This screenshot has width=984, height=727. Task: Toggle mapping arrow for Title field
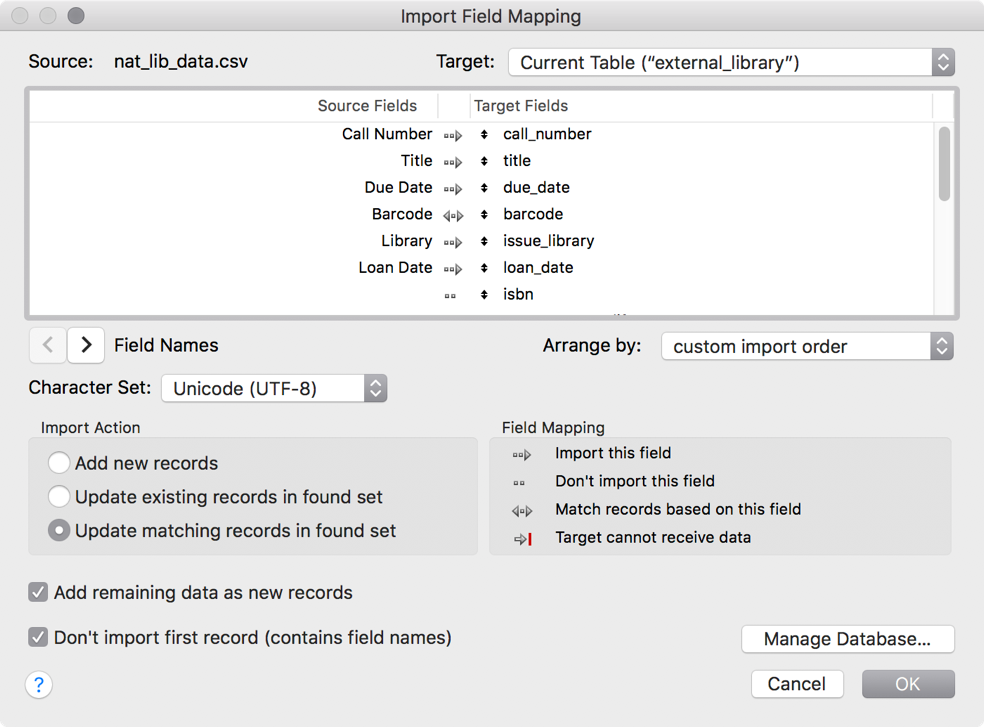(452, 162)
